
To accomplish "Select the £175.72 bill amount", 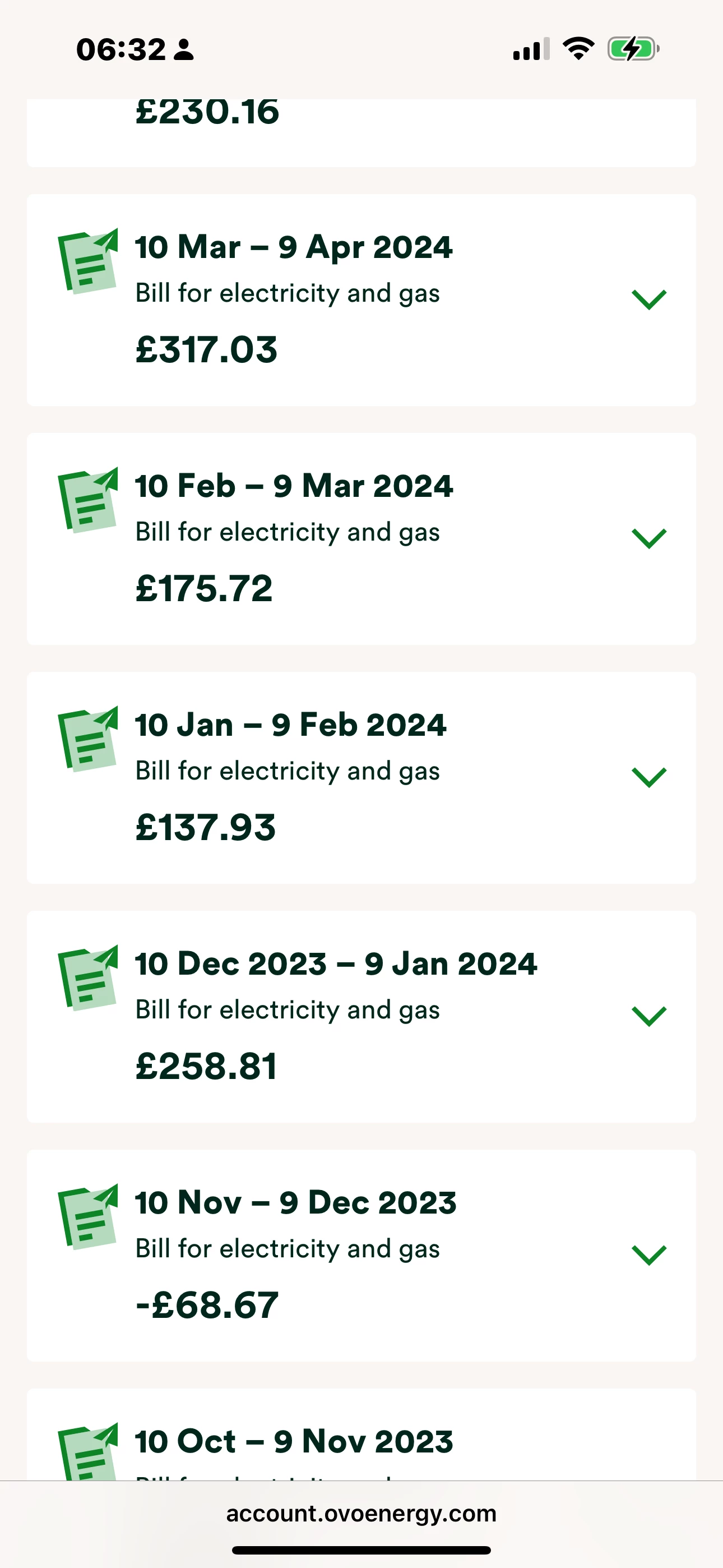I will [x=204, y=589].
